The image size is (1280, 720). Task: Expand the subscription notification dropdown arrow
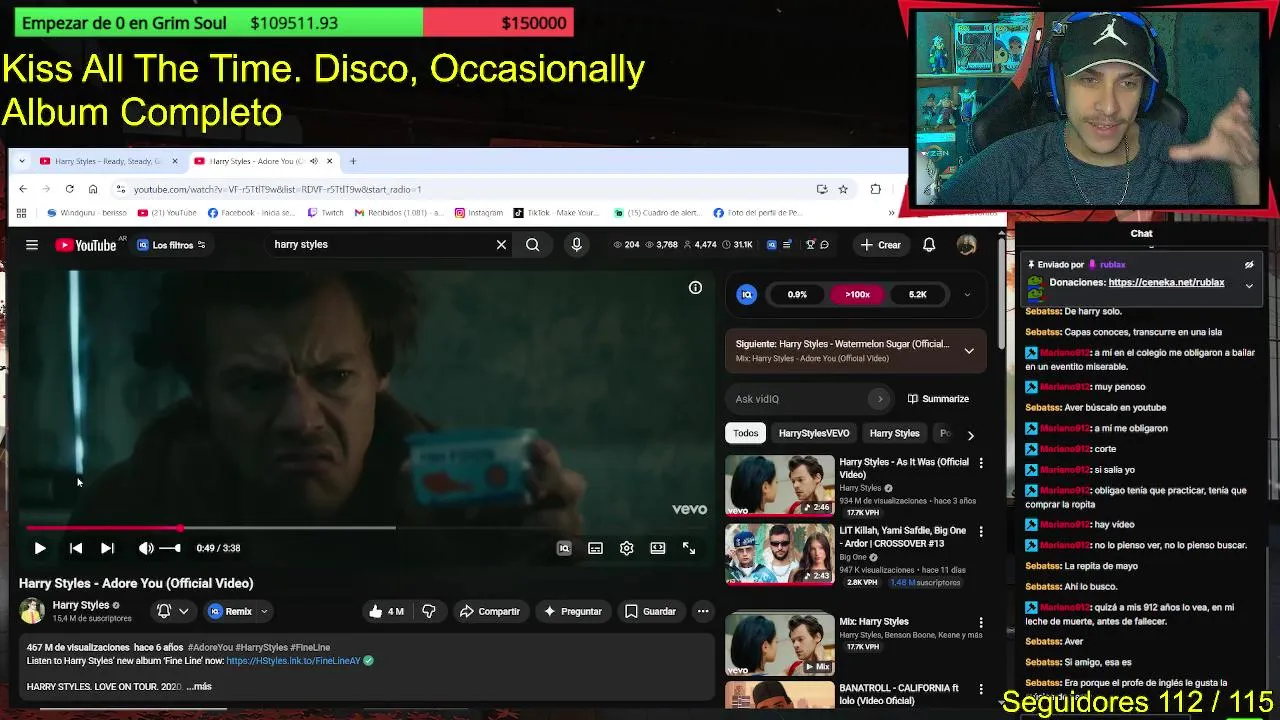184,611
